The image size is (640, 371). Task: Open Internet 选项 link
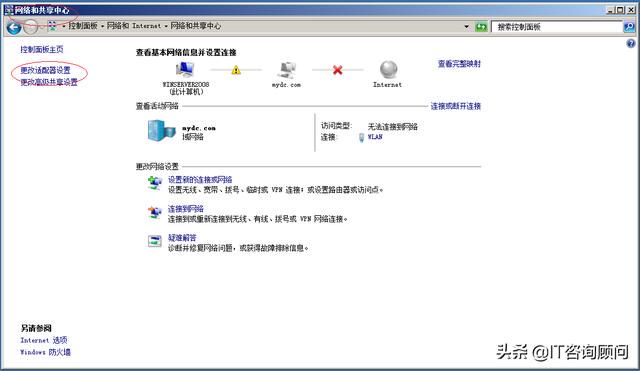pos(44,340)
